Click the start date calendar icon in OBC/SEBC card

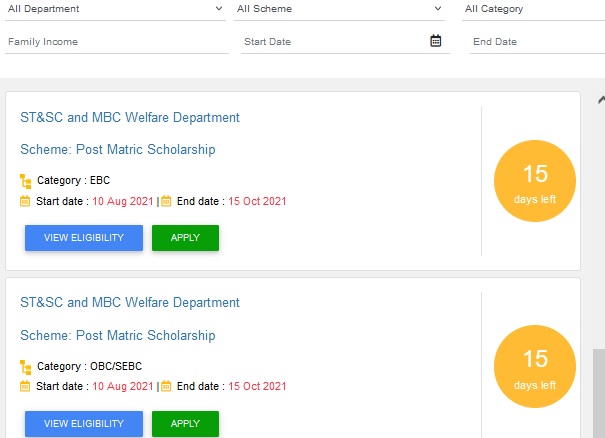pos(25,386)
